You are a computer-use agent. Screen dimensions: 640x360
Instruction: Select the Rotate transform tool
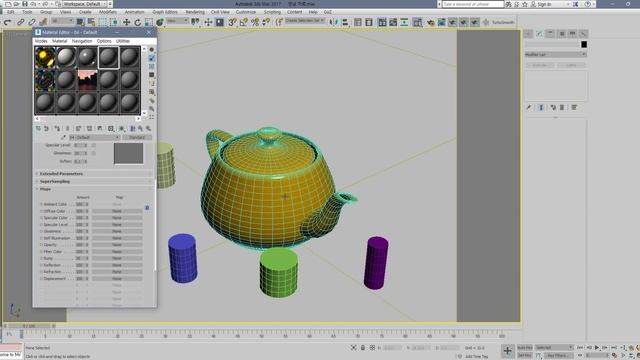138,22
